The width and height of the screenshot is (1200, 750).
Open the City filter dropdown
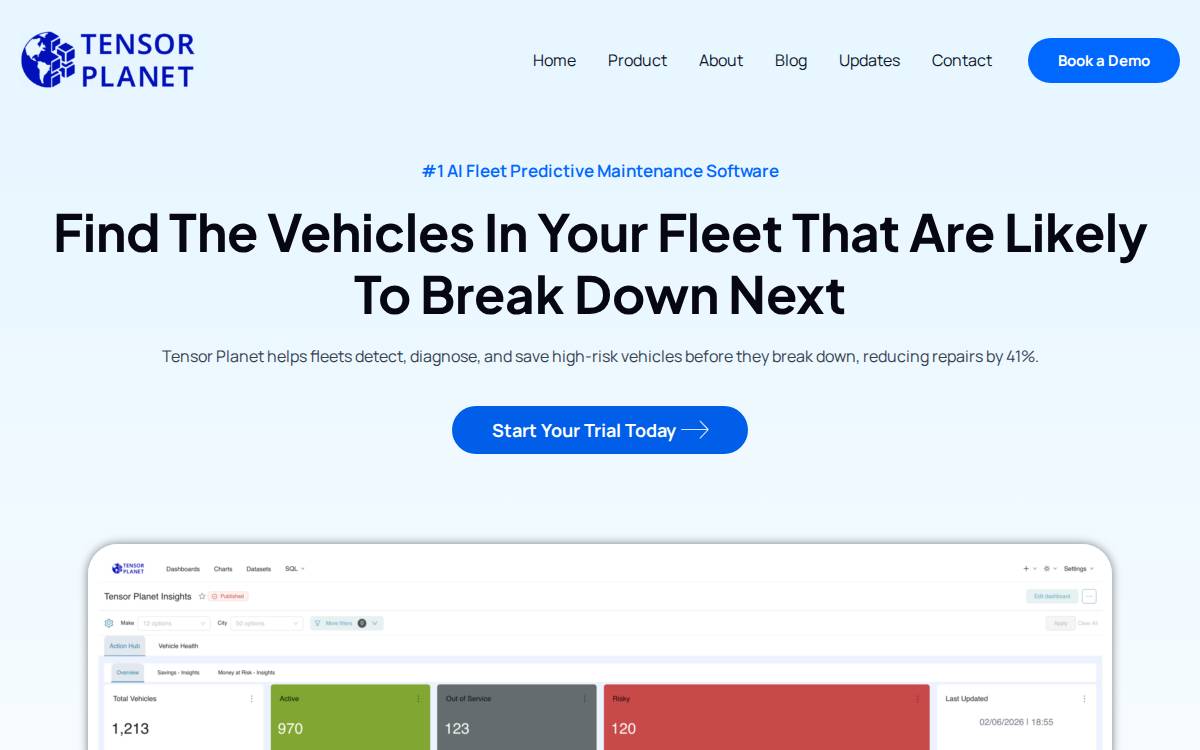pos(267,623)
